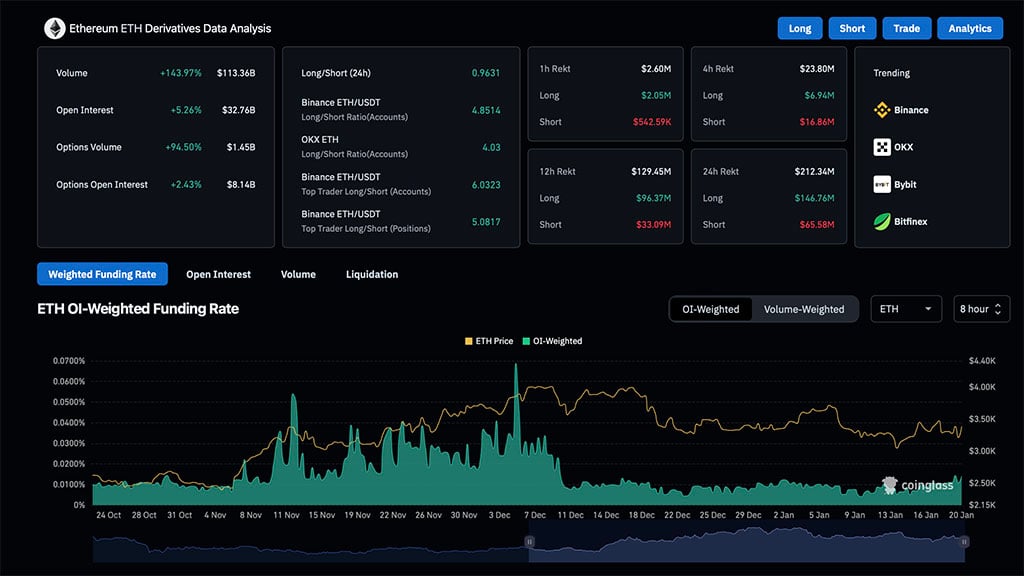This screenshot has height=576, width=1024.
Task: Click the right handle of chart range slider
Action: (964, 542)
